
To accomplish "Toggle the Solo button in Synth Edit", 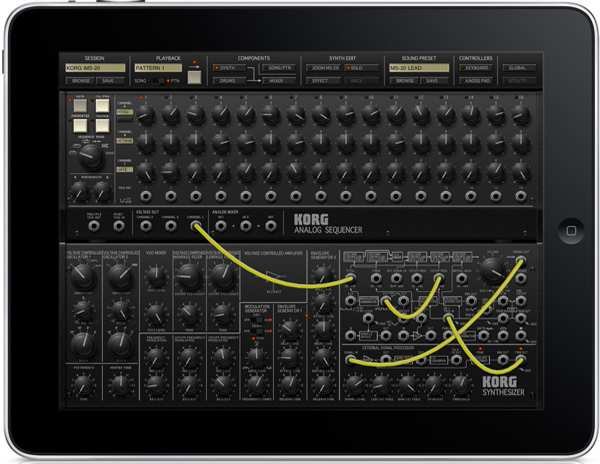I will point(362,68).
